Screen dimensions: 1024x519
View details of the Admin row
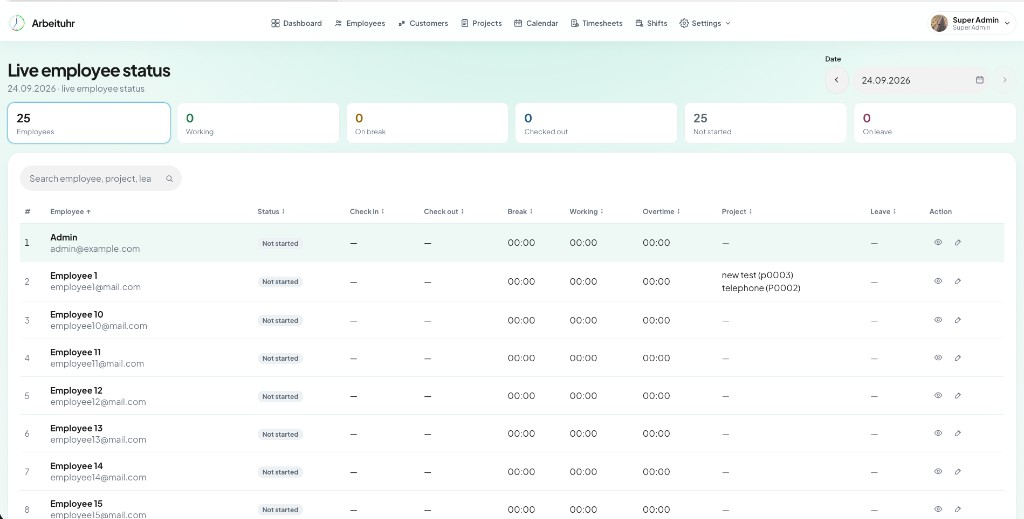(x=938, y=242)
